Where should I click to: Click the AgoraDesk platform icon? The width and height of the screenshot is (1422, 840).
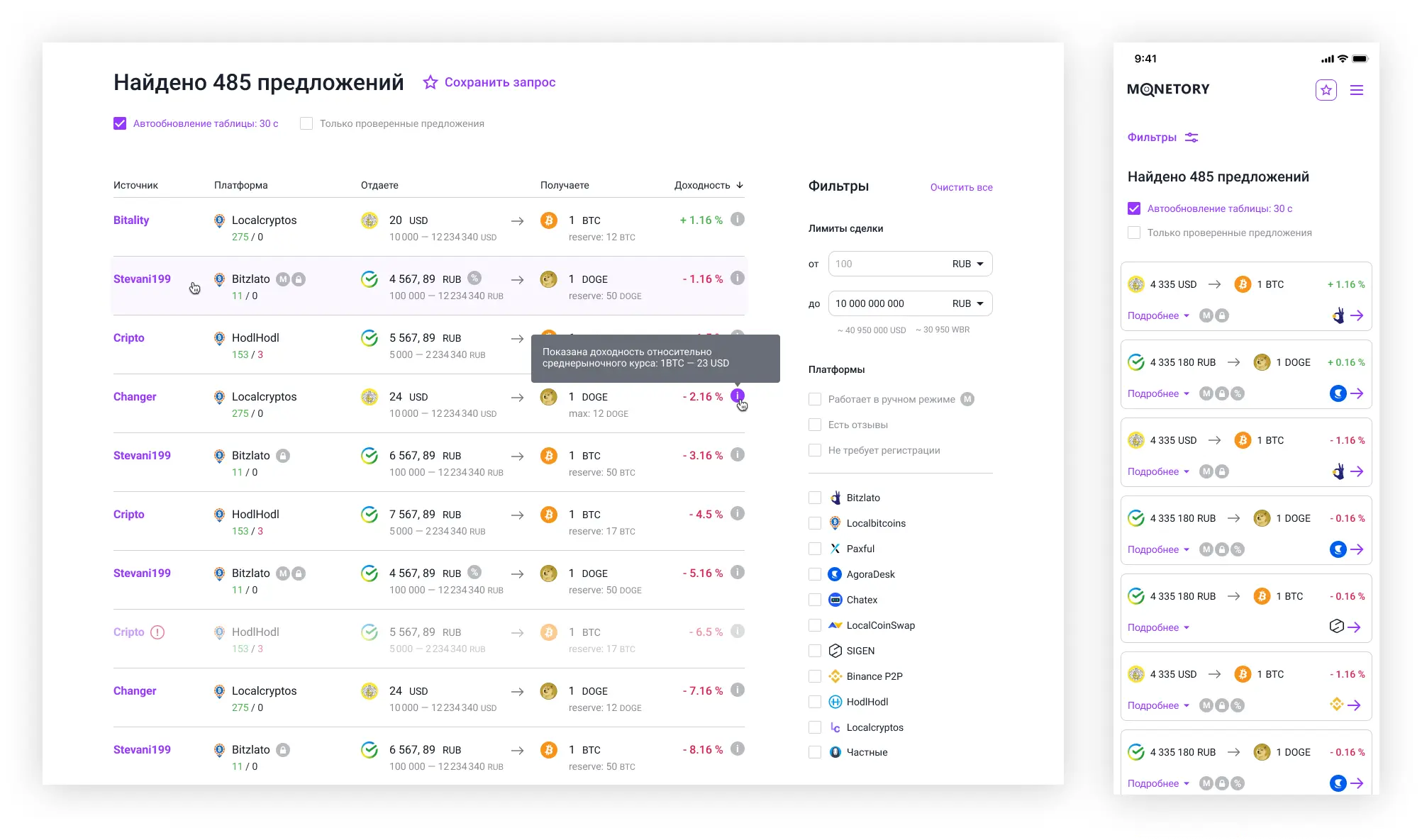tap(835, 574)
